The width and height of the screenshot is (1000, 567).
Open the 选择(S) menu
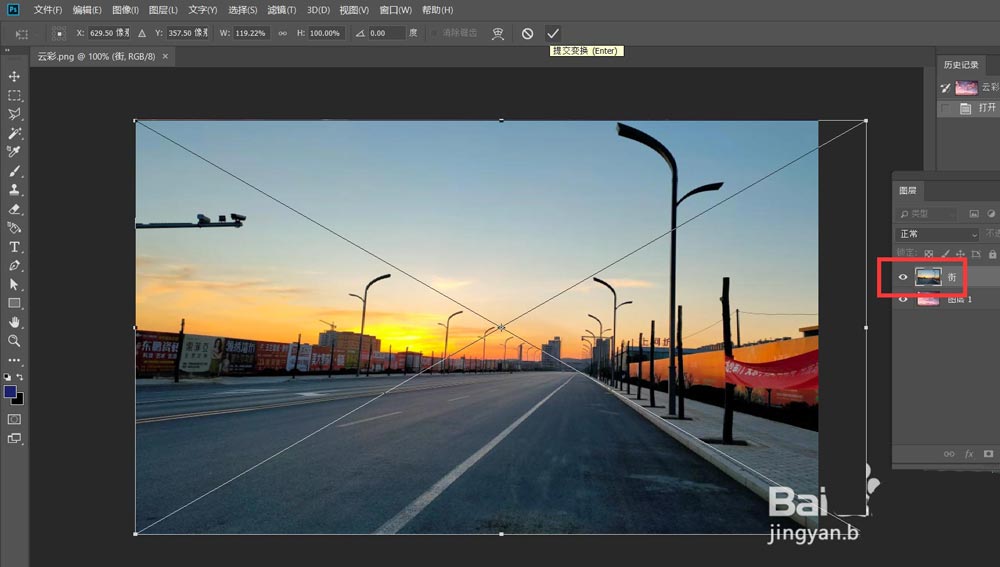coord(242,10)
